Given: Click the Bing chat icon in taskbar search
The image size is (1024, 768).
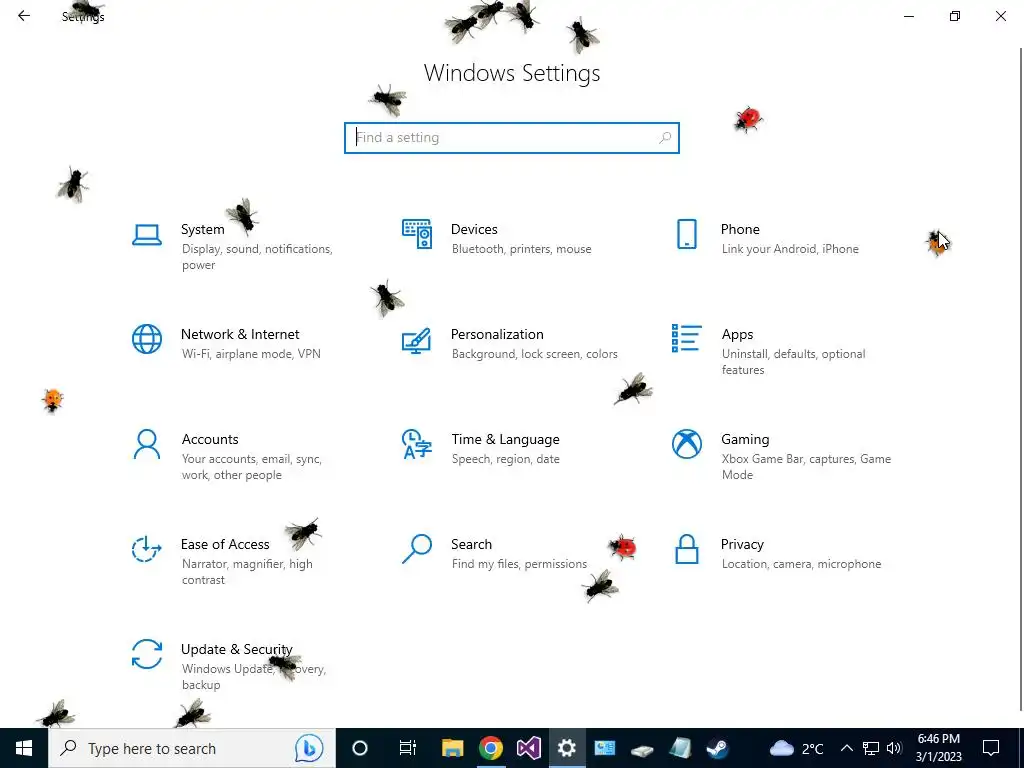Looking at the screenshot, I should pos(309,748).
